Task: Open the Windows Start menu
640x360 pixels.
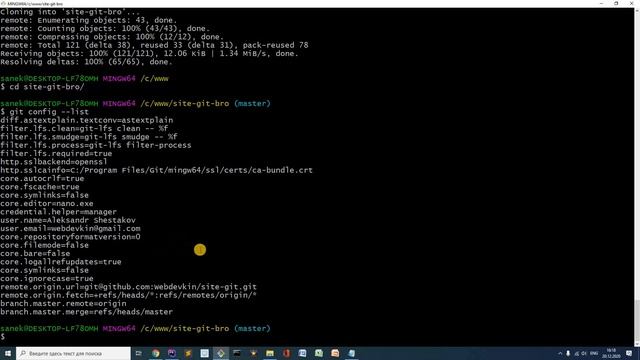Action: (8, 353)
